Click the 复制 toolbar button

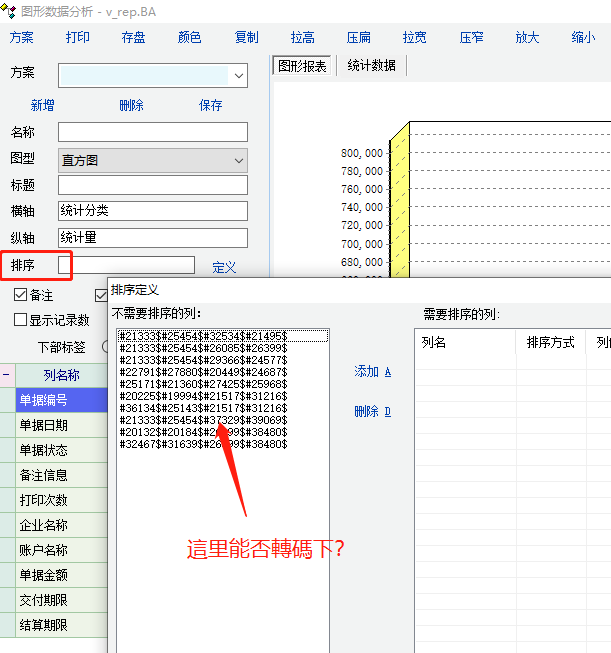[x=246, y=38]
